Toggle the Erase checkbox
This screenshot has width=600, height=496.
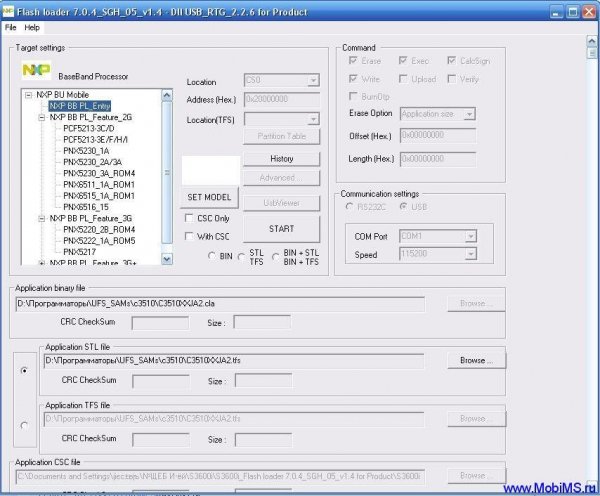click(x=353, y=60)
